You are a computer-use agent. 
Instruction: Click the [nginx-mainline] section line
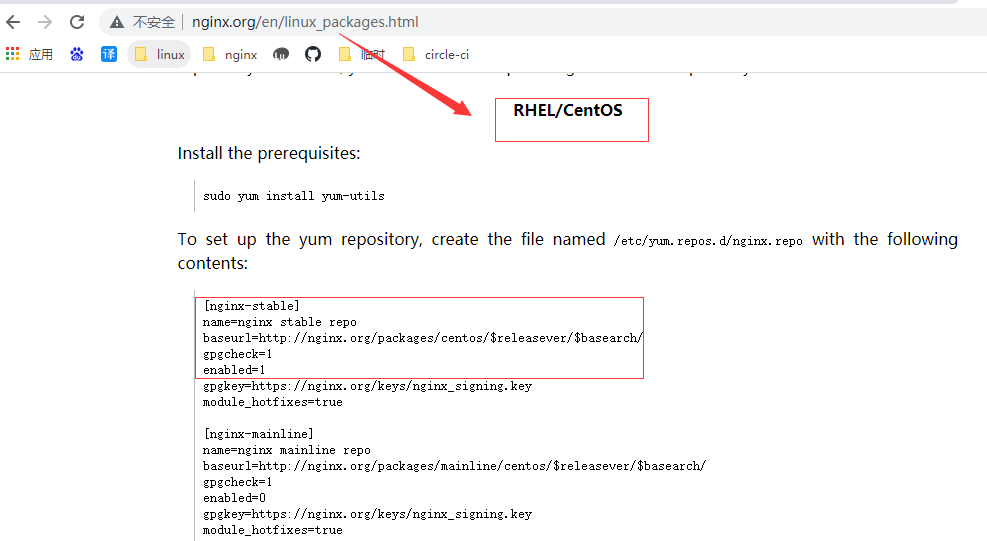258,434
